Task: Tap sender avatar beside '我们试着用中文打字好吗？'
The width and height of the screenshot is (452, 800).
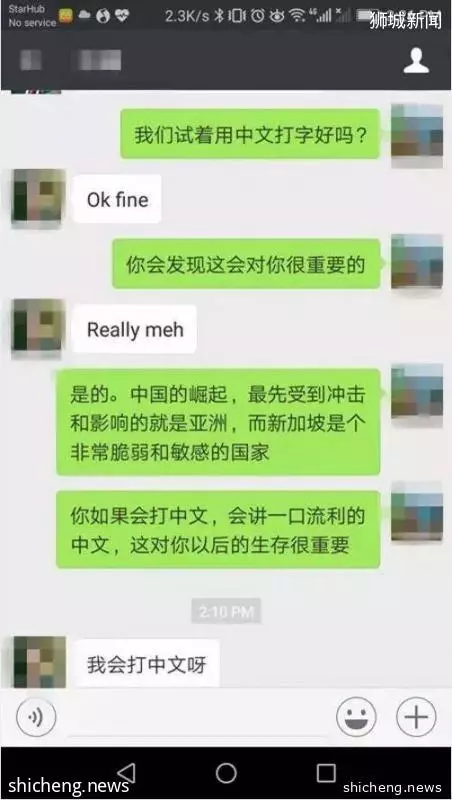Action: (x=417, y=135)
